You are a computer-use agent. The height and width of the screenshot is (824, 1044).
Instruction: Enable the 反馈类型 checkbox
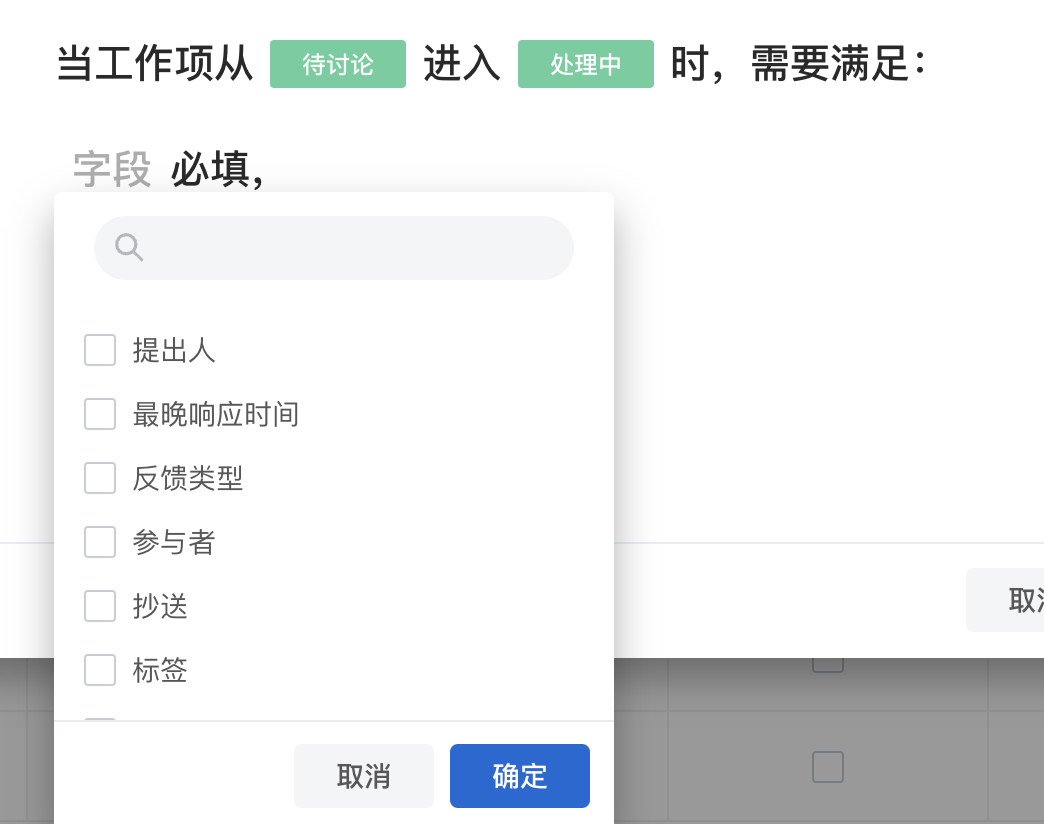[100, 478]
